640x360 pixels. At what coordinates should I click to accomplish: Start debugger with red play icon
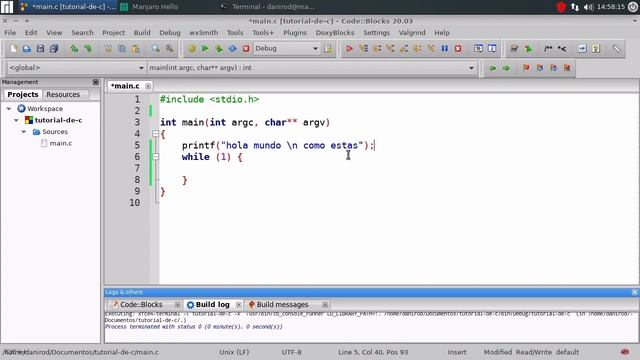(349, 49)
